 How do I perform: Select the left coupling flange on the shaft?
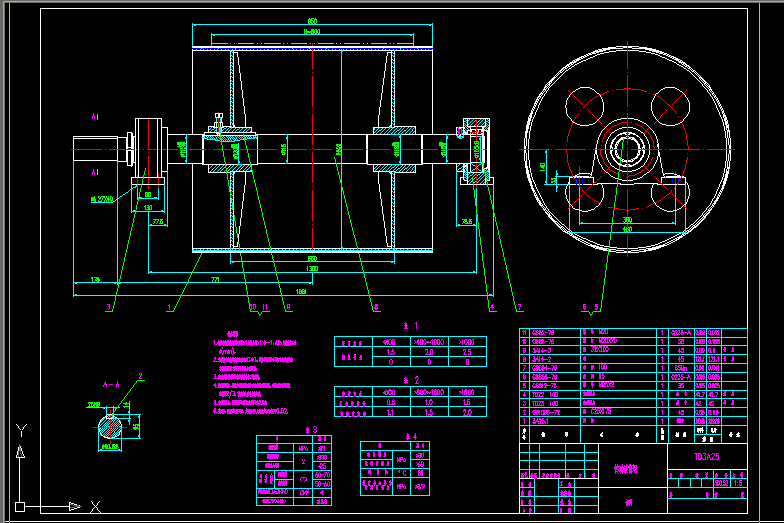(x=151, y=148)
